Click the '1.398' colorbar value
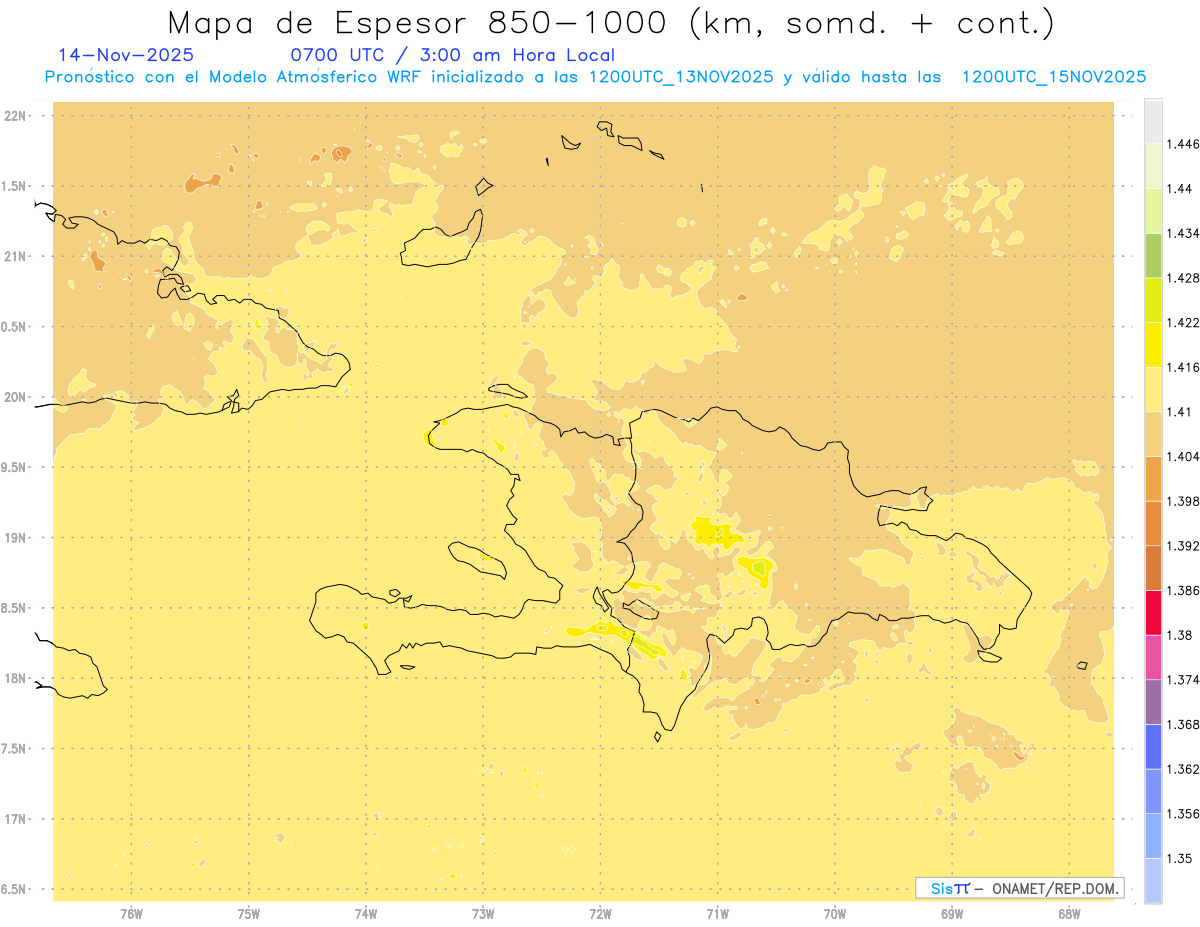The image size is (1200, 927). point(1183,501)
